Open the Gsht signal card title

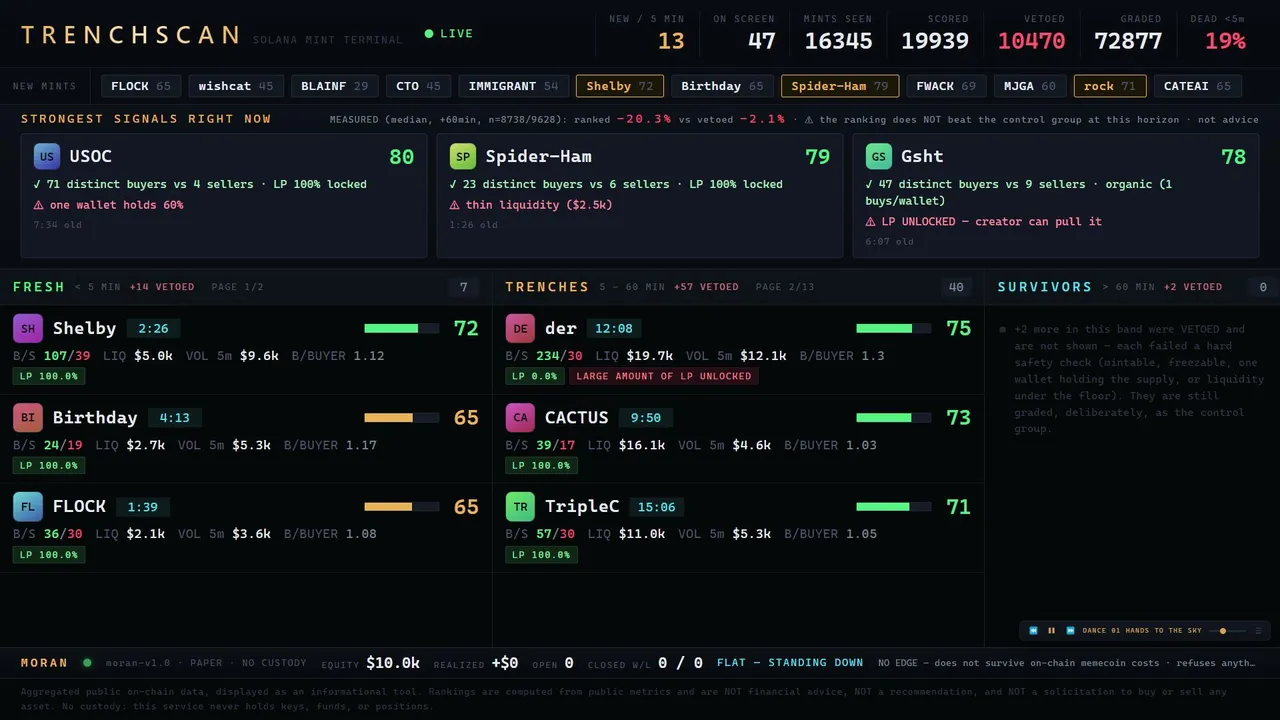click(x=922, y=157)
